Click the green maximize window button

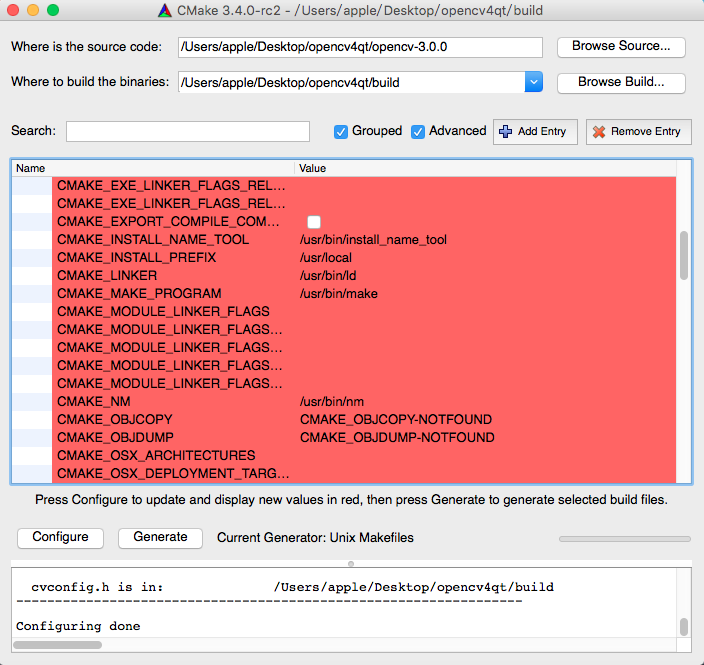pyautogui.click(x=53, y=10)
